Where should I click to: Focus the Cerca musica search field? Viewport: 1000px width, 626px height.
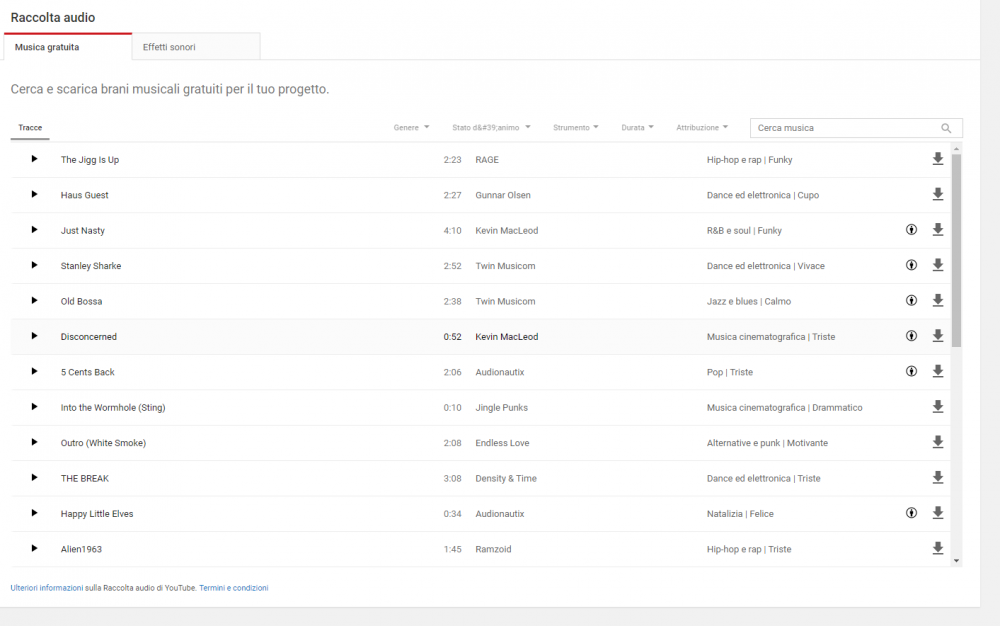845,128
